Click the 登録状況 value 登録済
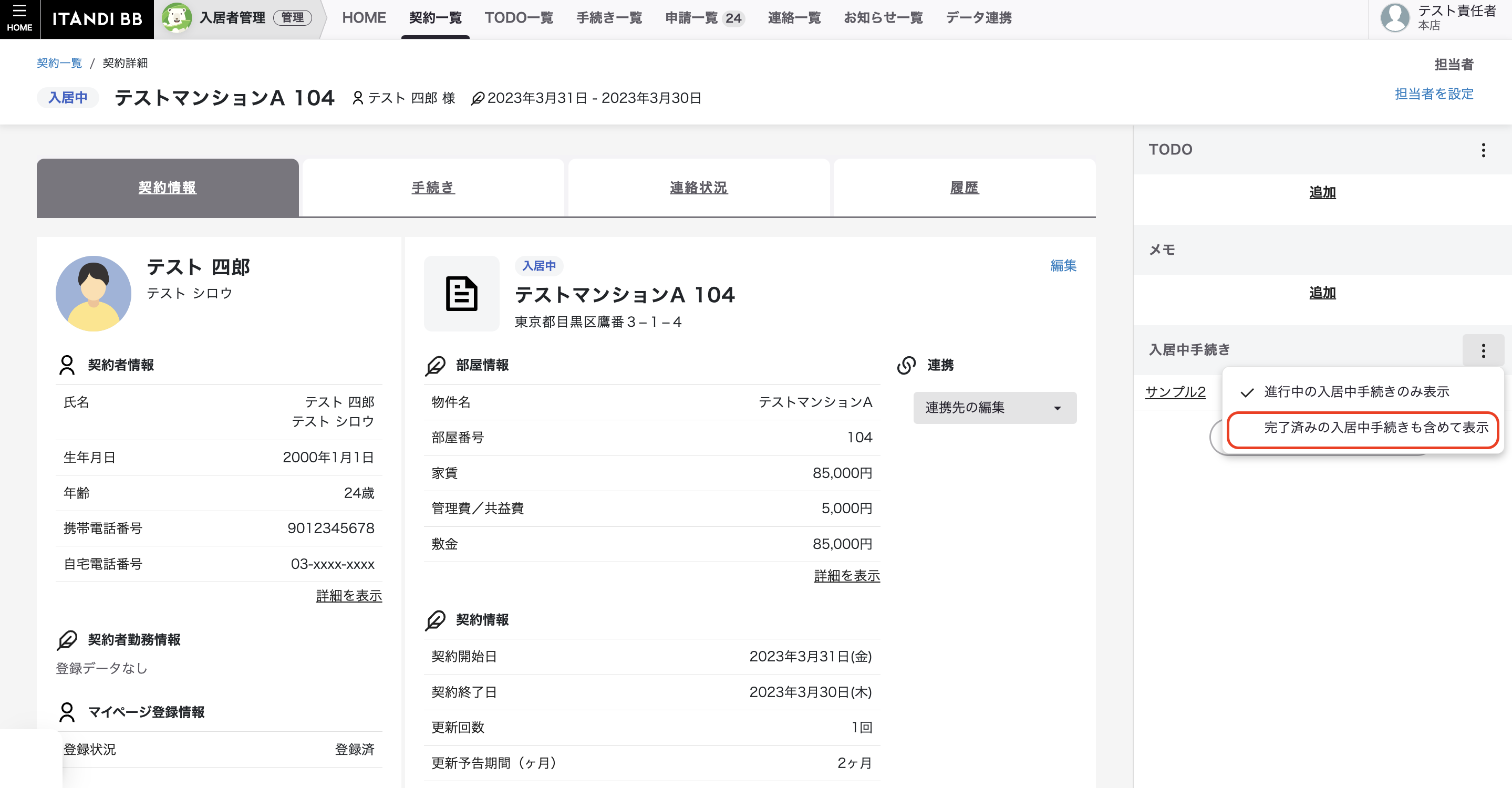 click(x=355, y=750)
